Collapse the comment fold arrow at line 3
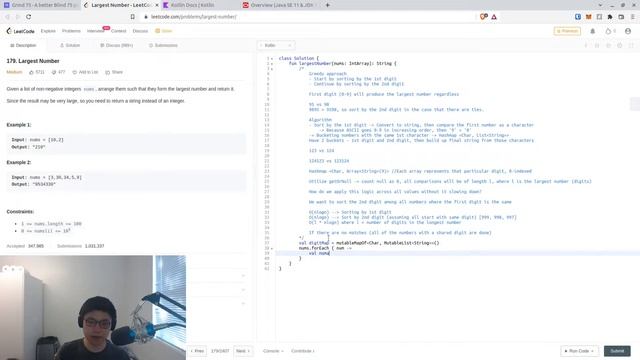640x360 pixels. tap(272, 69)
